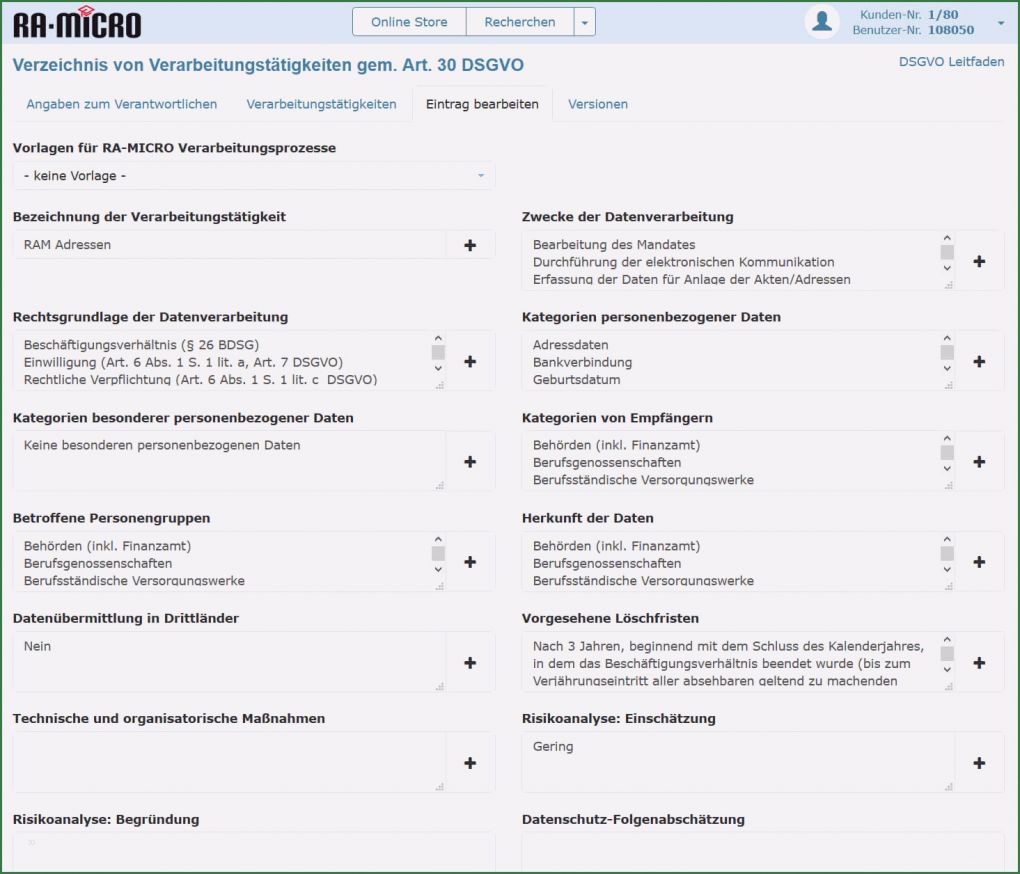Viewport: 1020px width, 874px height.
Task: Add an entry to Rechtsgrundlage der Datenverarbeitung
Action: point(470,362)
